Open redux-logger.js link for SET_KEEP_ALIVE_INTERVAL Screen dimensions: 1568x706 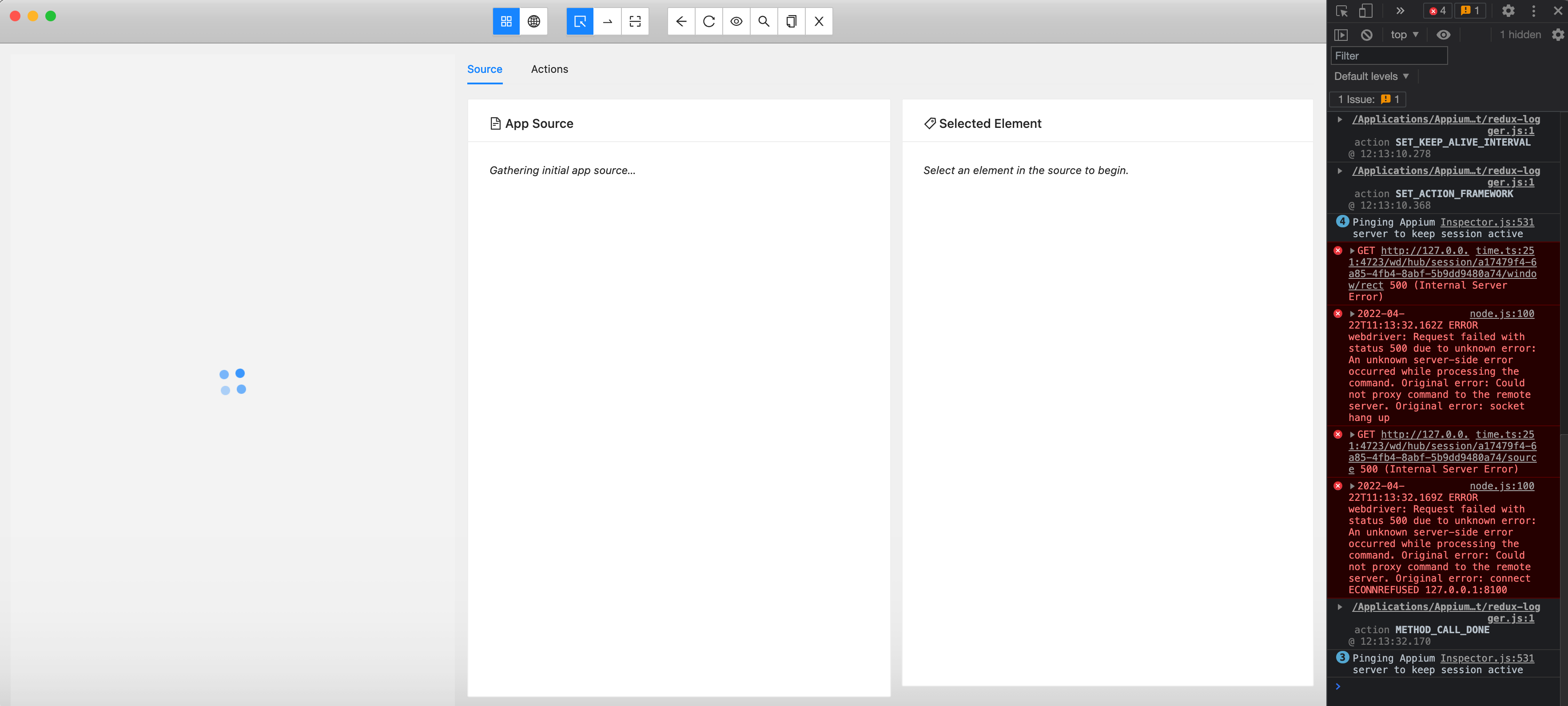(x=1446, y=125)
